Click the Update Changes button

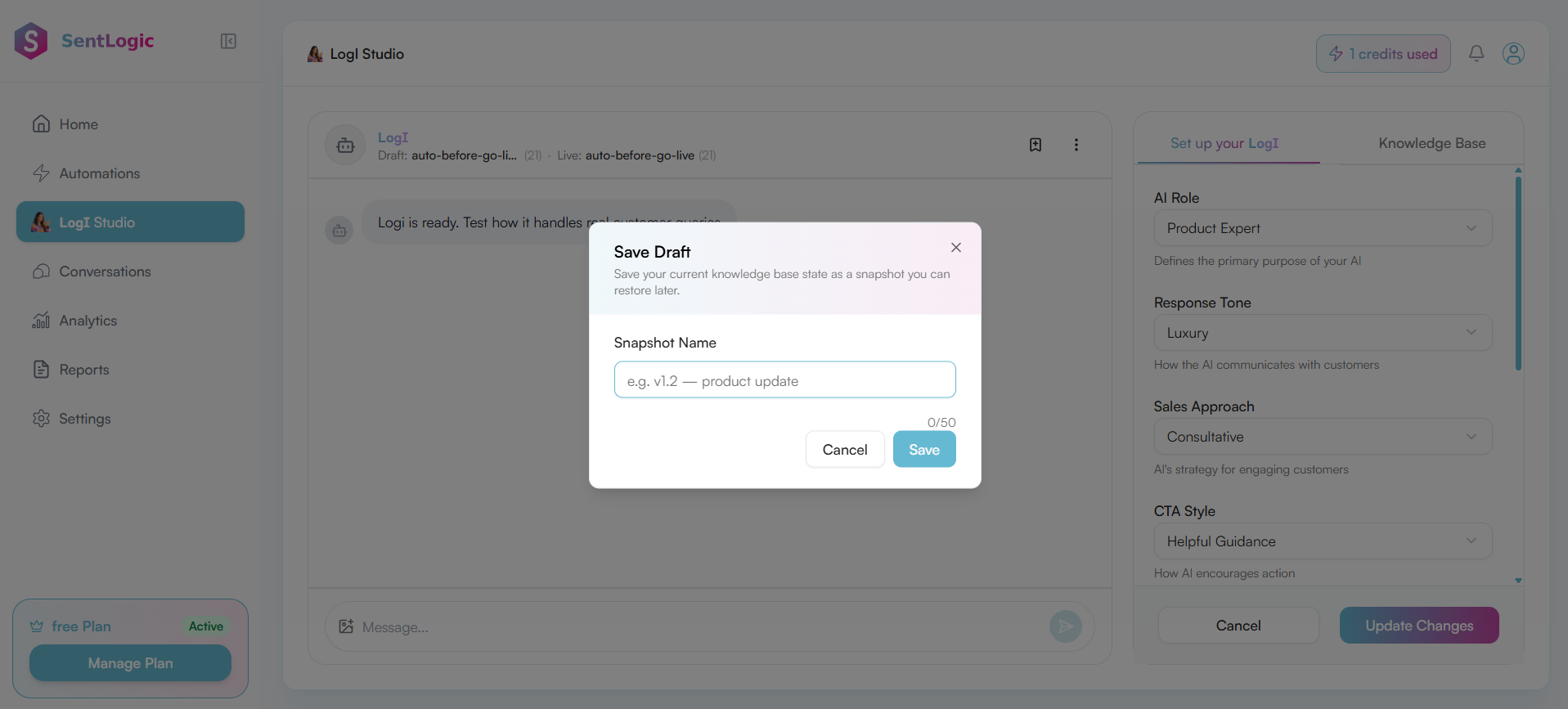1419,626
